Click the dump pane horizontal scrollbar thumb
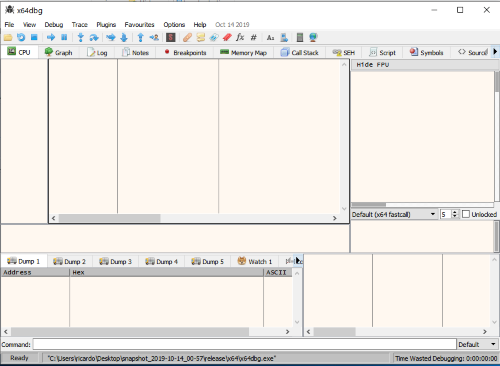This screenshot has height=366, width=500. 130,332
